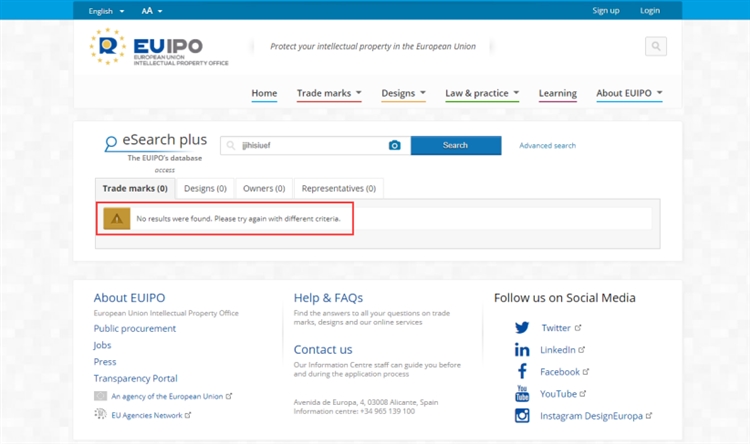Viewport: 750px width, 444px height.
Task: Open the Facebook text link
Action: 560,372
